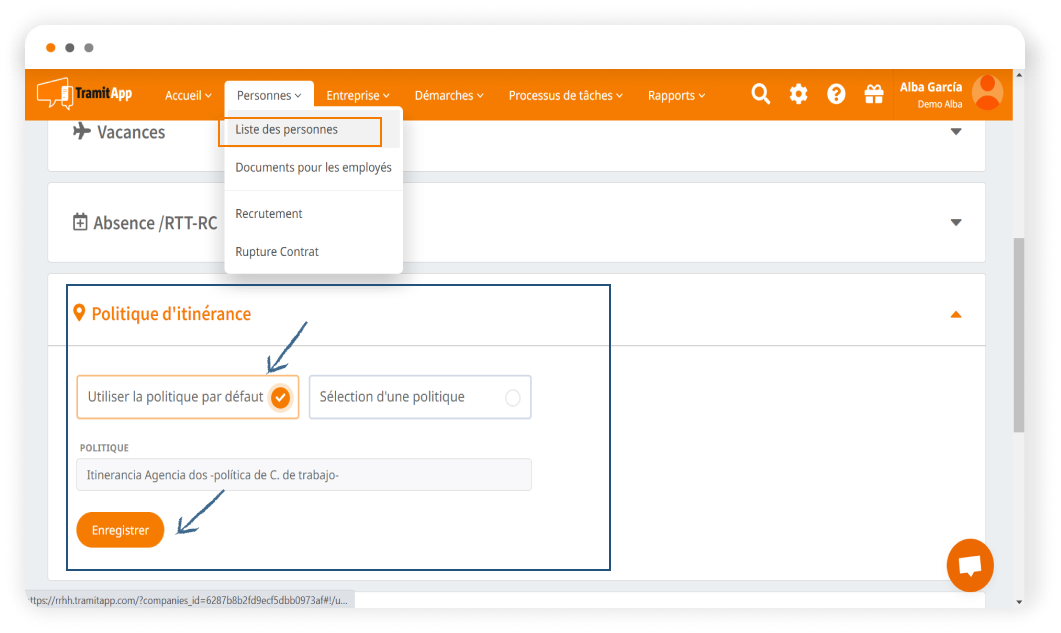Click Alba García's profile avatar
The height and width of the screenshot is (633, 1061).
point(987,92)
